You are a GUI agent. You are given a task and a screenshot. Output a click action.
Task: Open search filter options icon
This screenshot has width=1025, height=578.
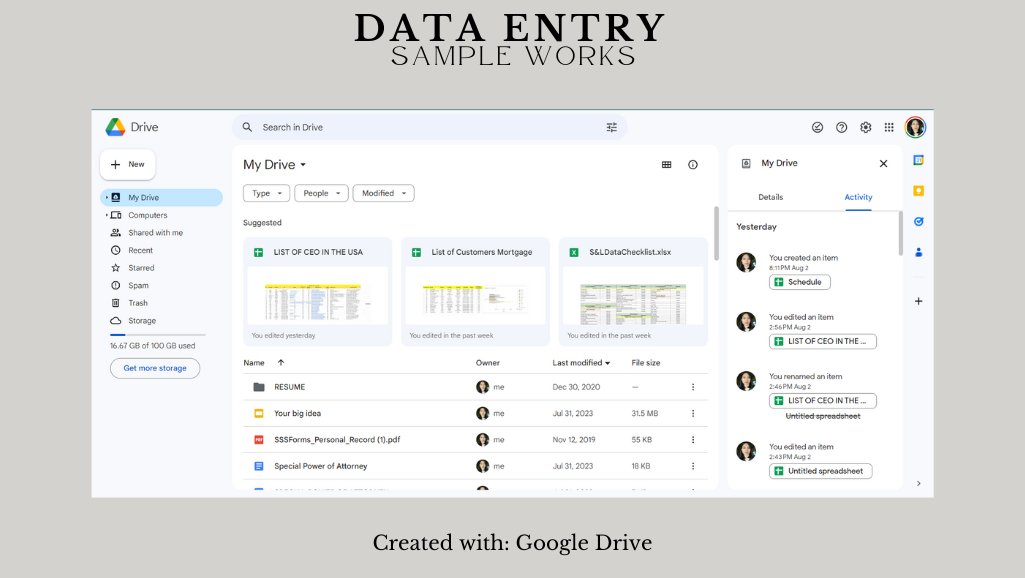611,128
